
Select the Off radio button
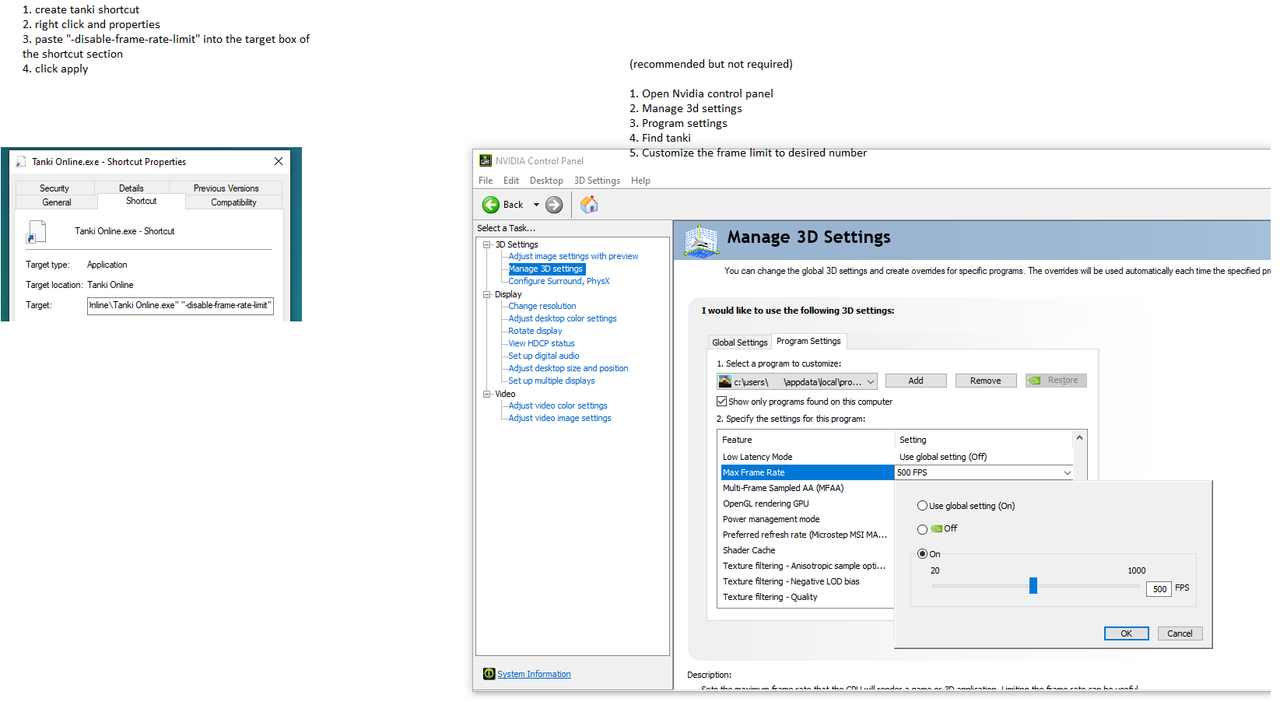coord(922,529)
